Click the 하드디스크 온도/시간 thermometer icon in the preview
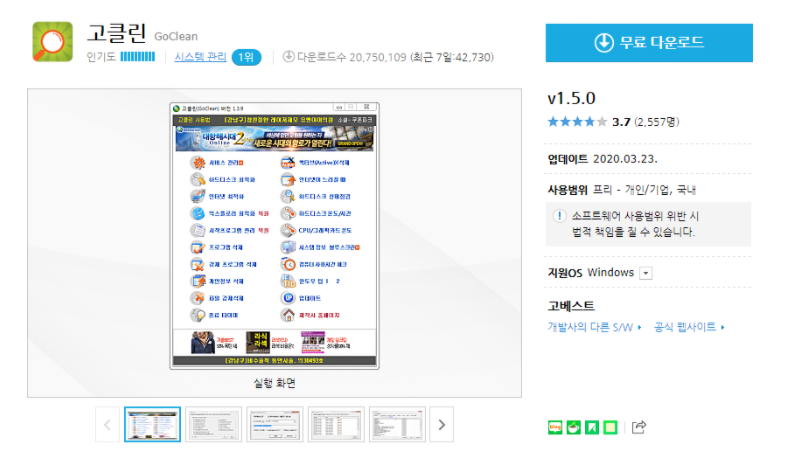 click(288, 213)
